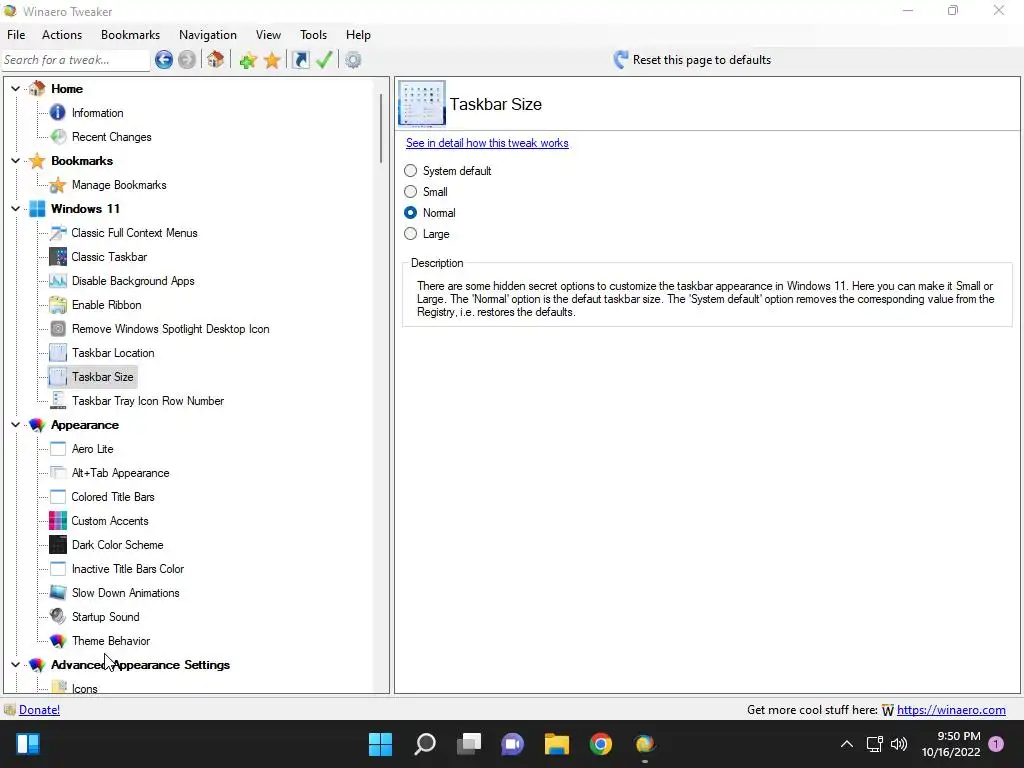Collapse the Bookmarks tree section
The height and width of the screenshot is (768, 1024).
[16, 161]
